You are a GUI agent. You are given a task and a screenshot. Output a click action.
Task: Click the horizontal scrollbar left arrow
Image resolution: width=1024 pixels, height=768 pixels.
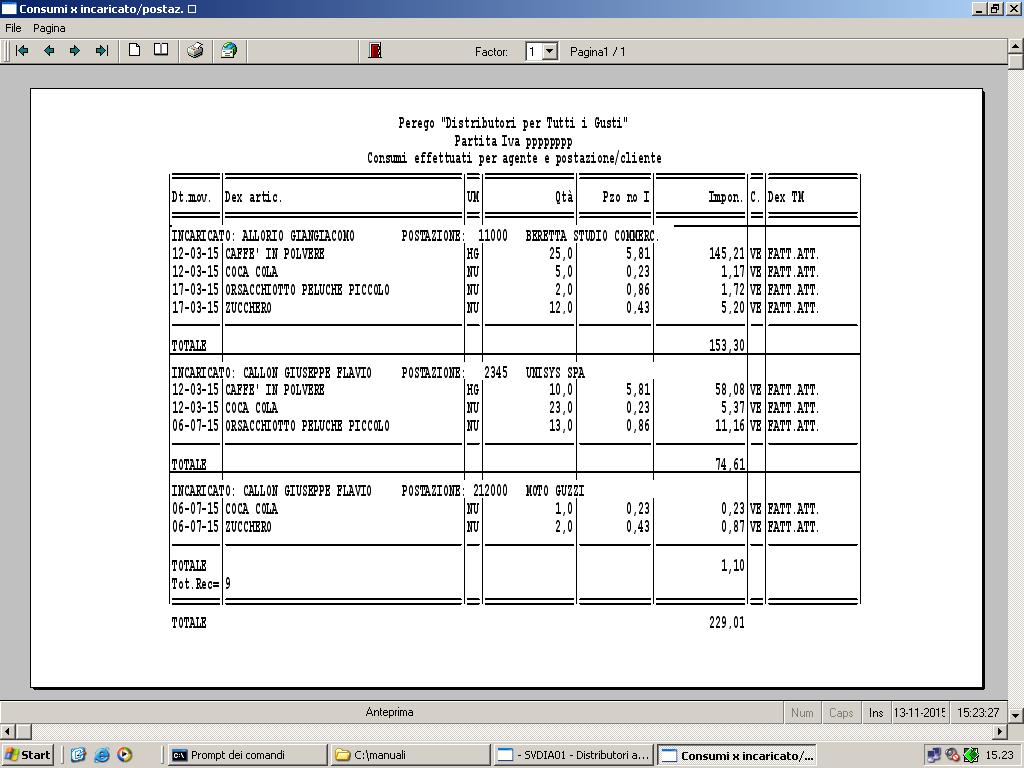tap(7, 731)
